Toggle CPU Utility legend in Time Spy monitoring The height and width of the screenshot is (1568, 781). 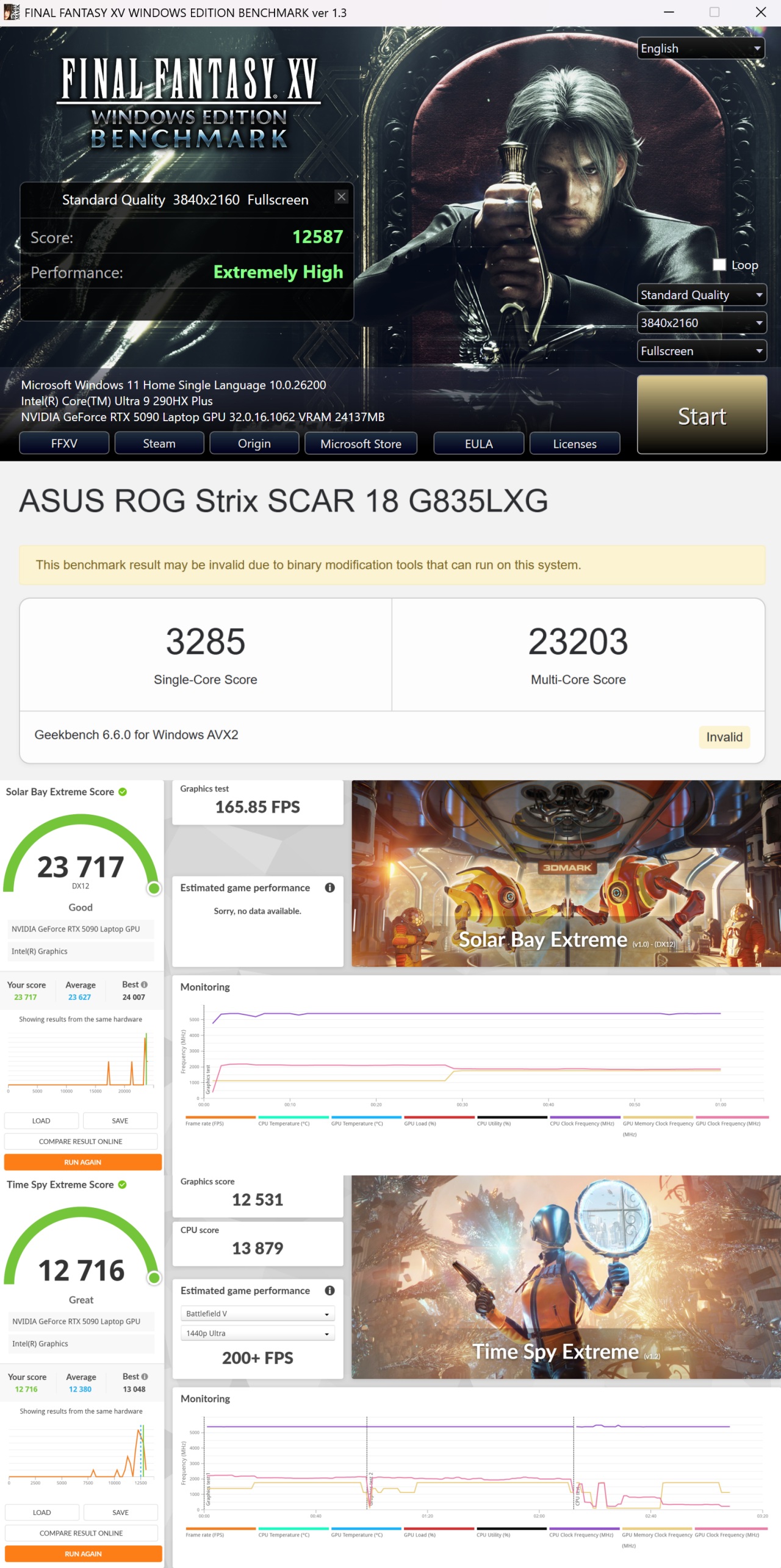[512, 1532]
